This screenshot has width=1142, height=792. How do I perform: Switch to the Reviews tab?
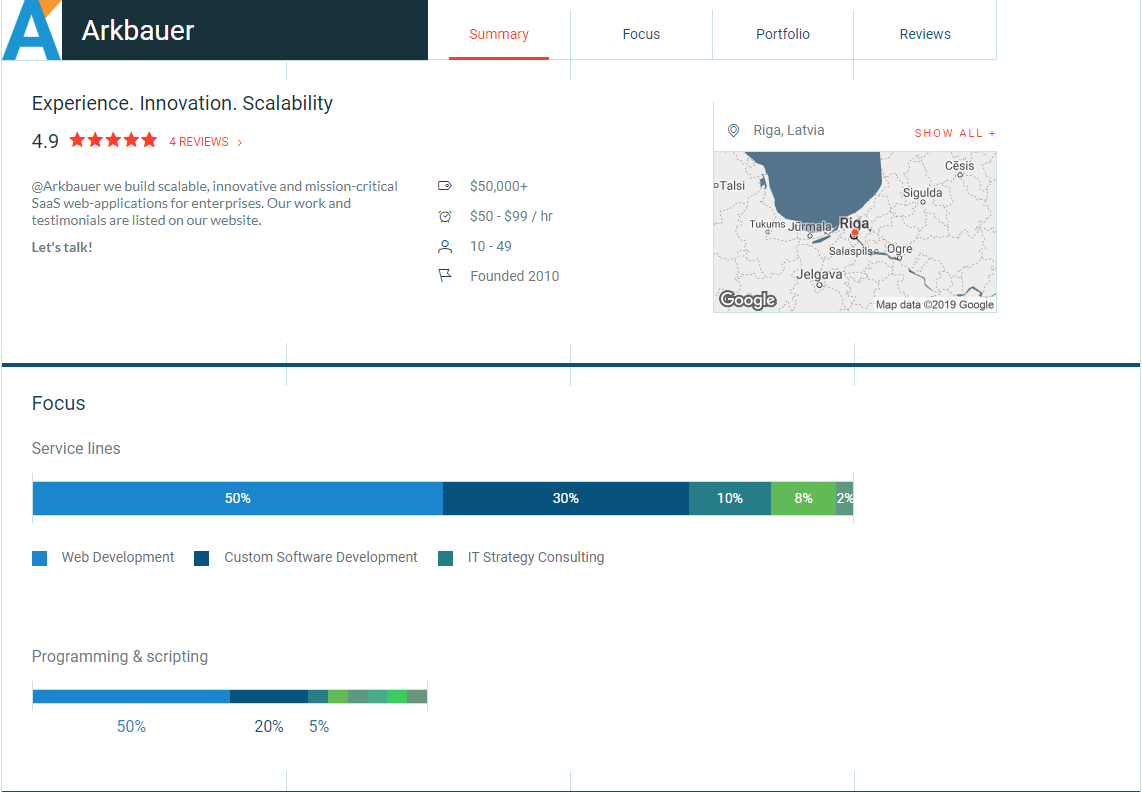point(925,34)
